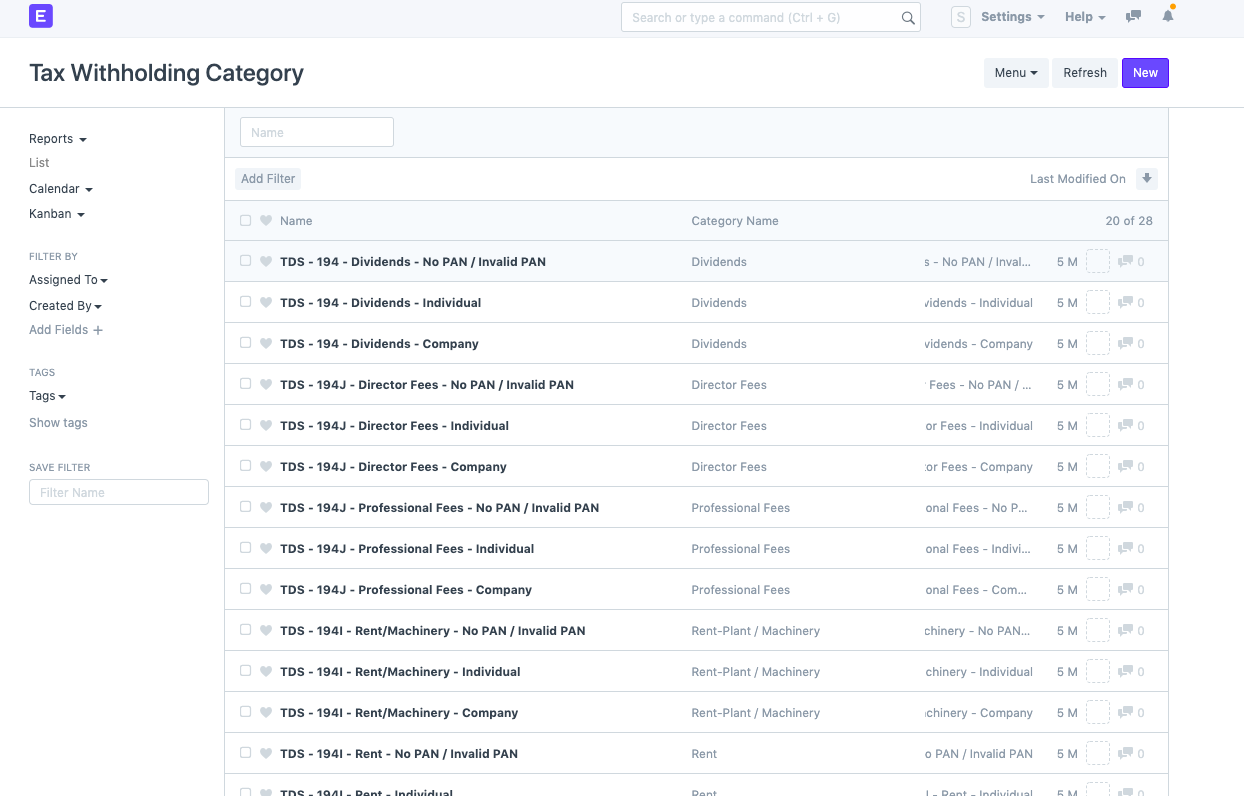Open the notifications bell icon

tap(1167, 16)
